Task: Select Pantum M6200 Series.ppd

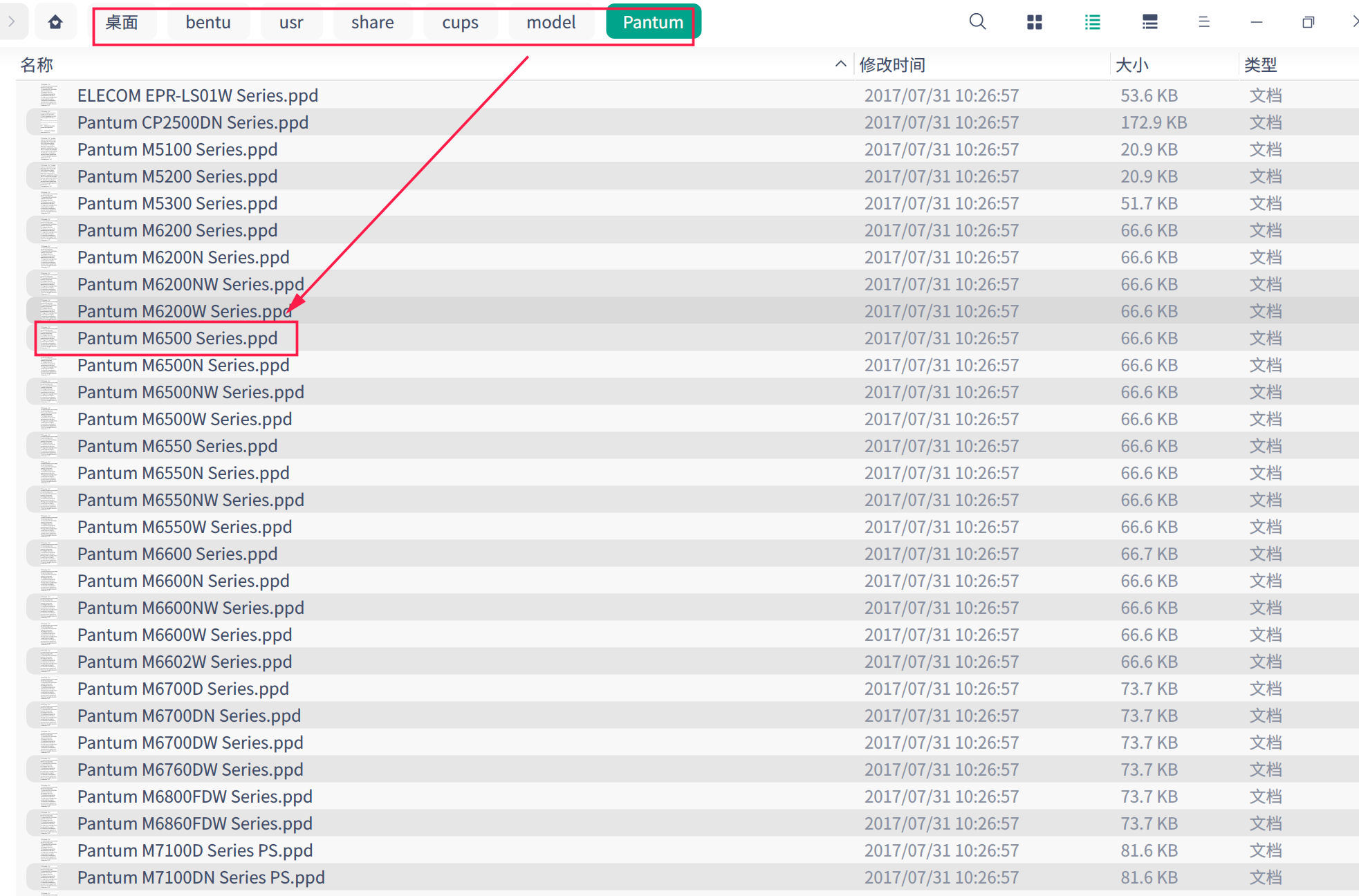Action: 178,230
